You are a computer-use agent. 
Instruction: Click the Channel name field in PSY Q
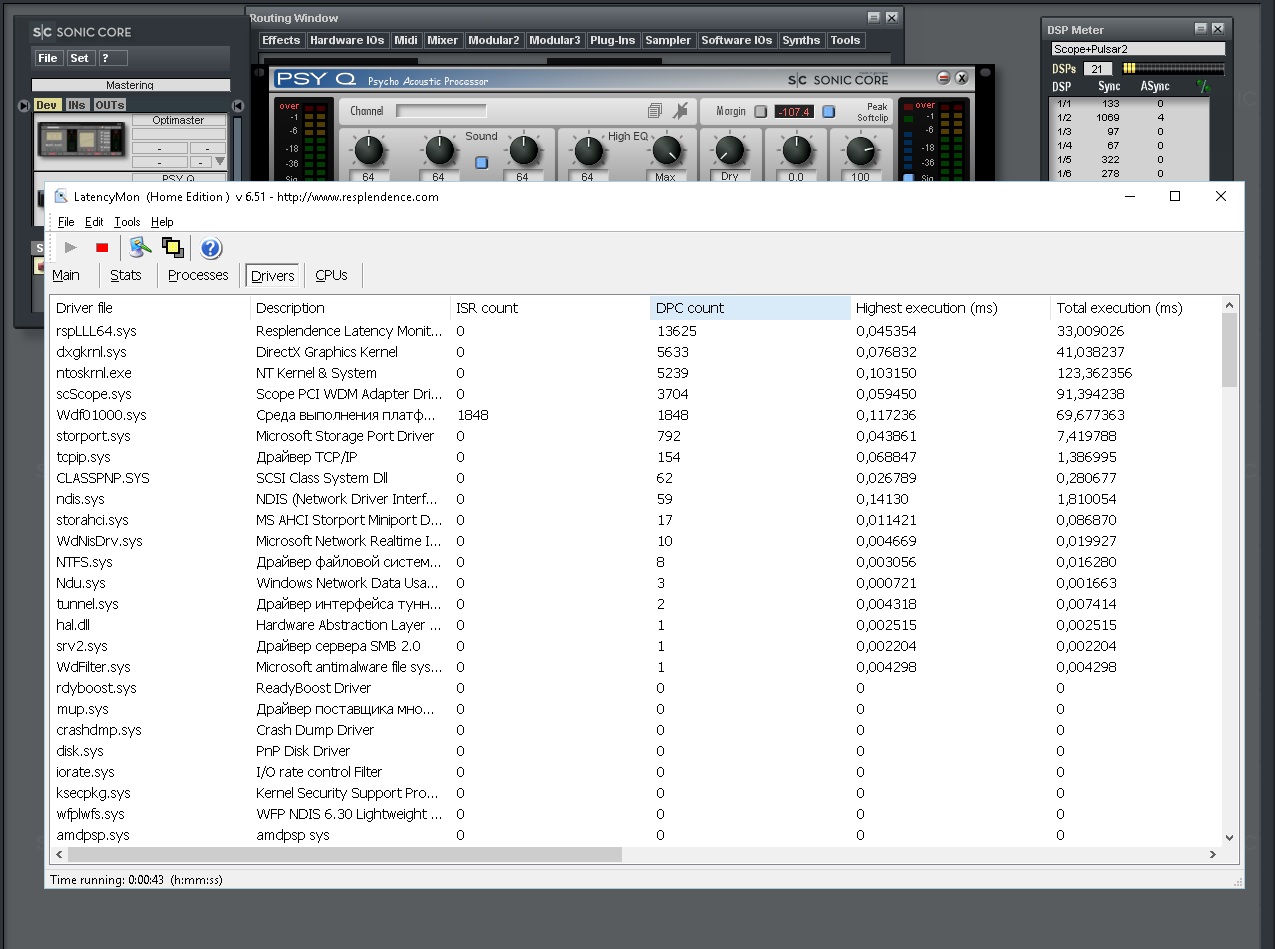(441, 111)
